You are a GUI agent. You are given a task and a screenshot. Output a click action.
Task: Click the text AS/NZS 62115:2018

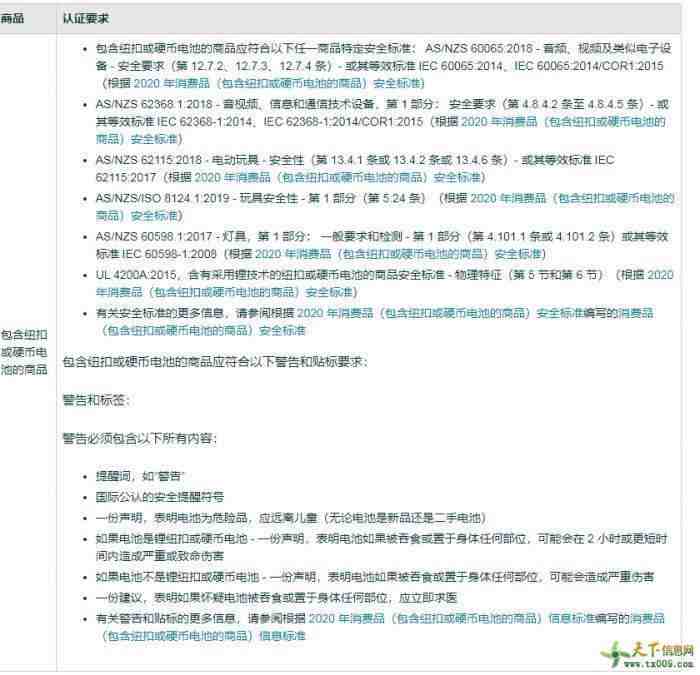(x=148, y=160)
